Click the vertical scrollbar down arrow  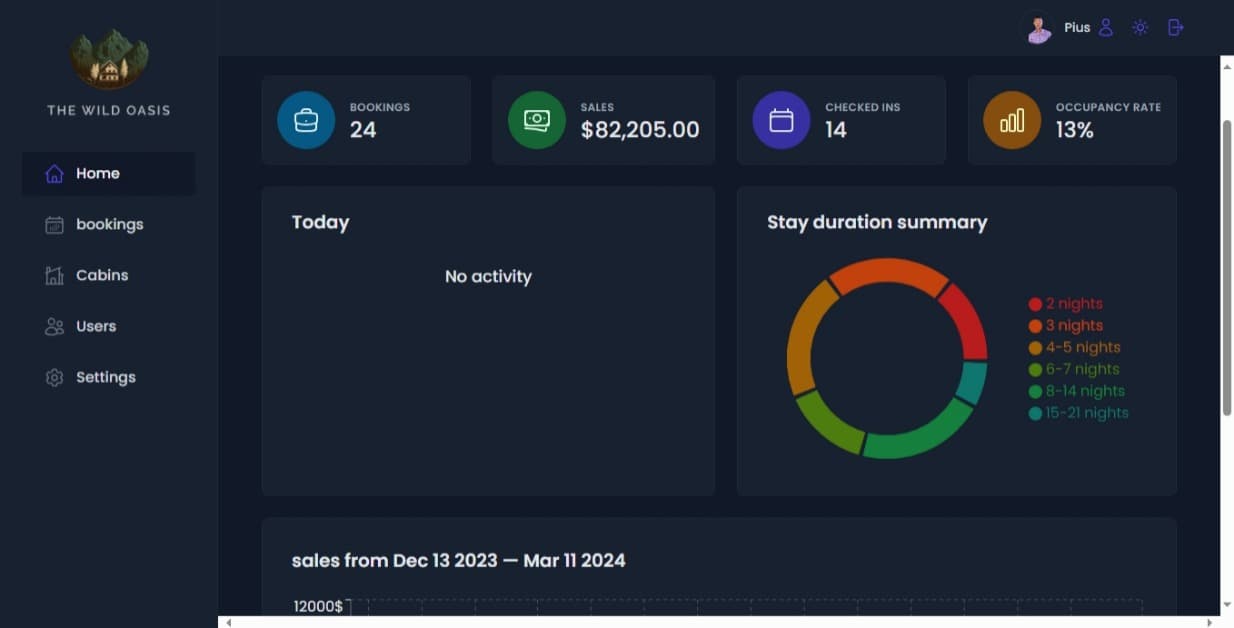pos(1227,605)
